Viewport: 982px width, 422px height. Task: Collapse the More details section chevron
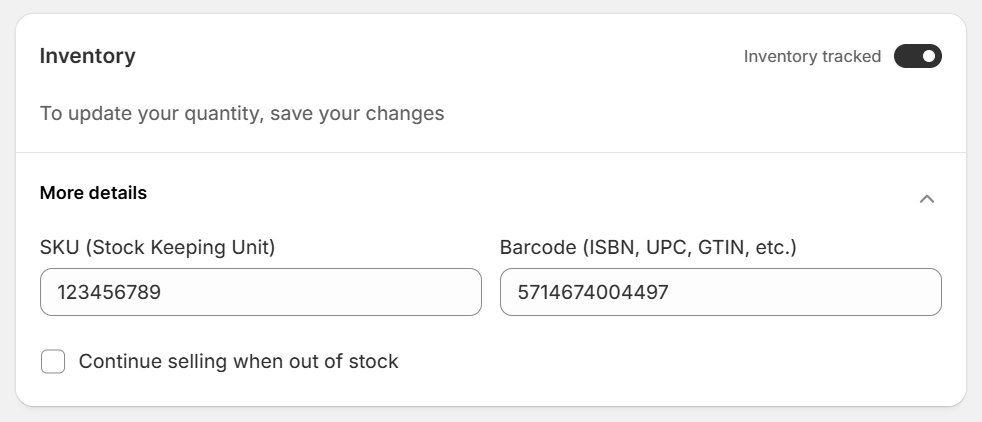click(926, 198)
